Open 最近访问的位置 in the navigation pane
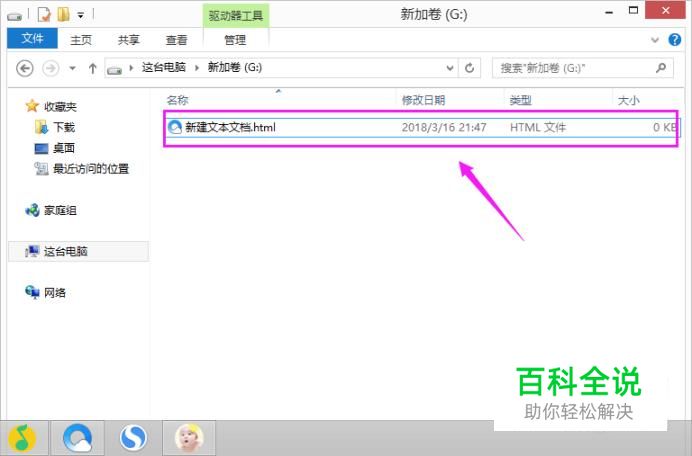The height and width of the screenshot is (456, 692). pos(91,169)
